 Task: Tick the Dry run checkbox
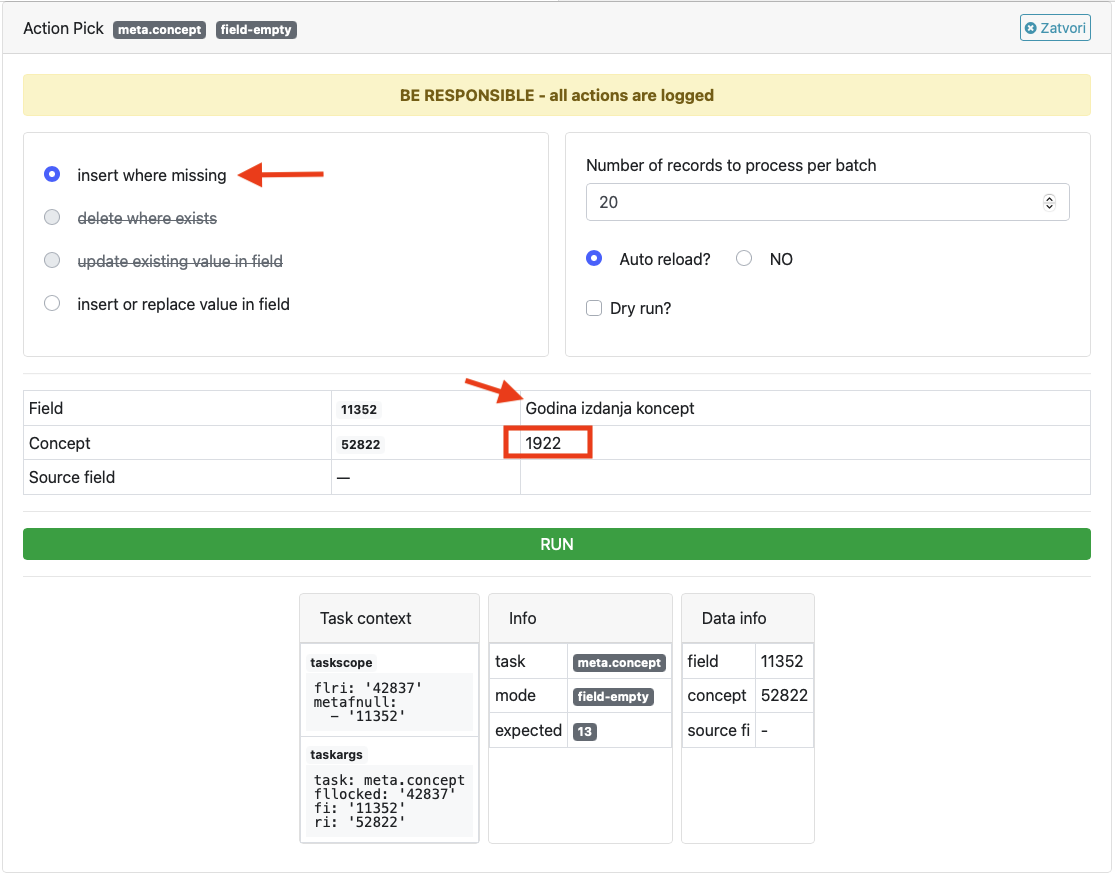point(594,308)
